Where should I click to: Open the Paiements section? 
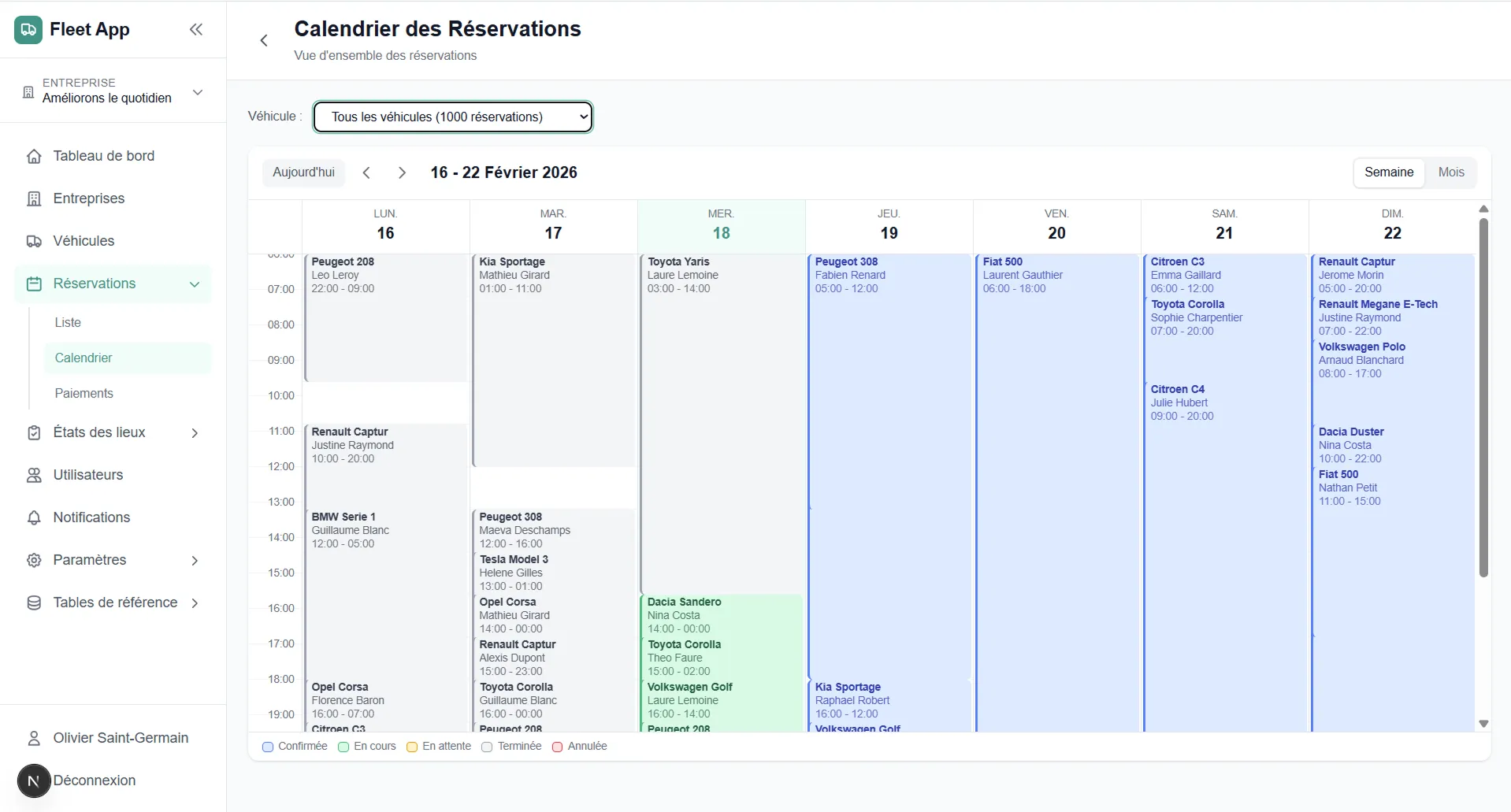click(x=84, y=393)
